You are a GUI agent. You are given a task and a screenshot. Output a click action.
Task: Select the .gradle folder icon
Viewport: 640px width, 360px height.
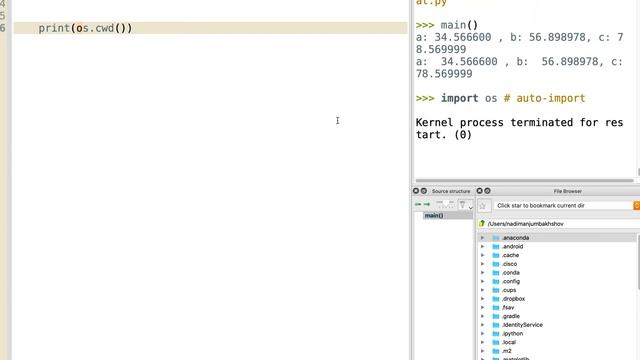[x=496, y=316]
